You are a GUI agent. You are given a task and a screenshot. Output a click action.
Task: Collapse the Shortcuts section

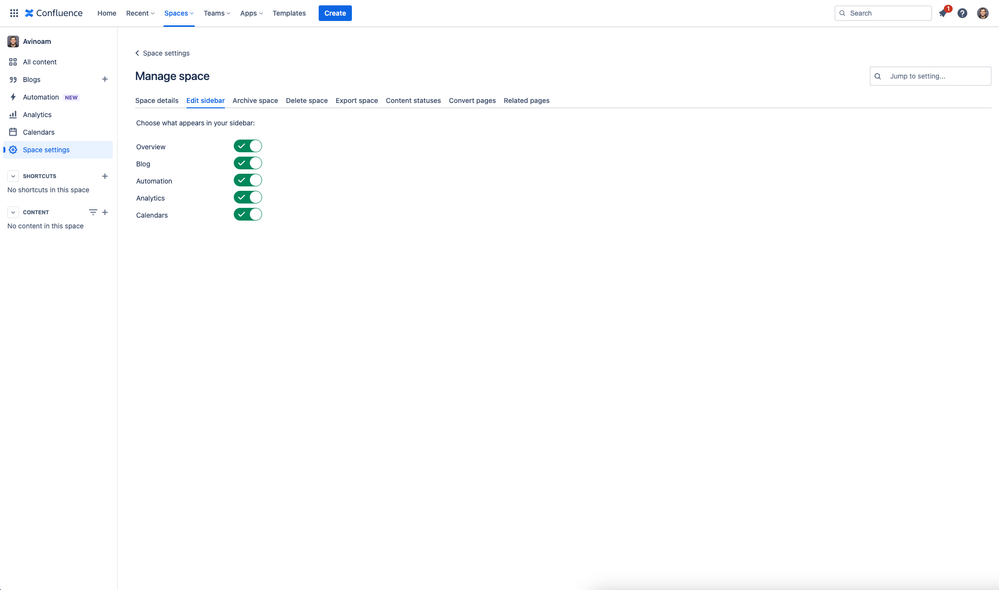11,175
